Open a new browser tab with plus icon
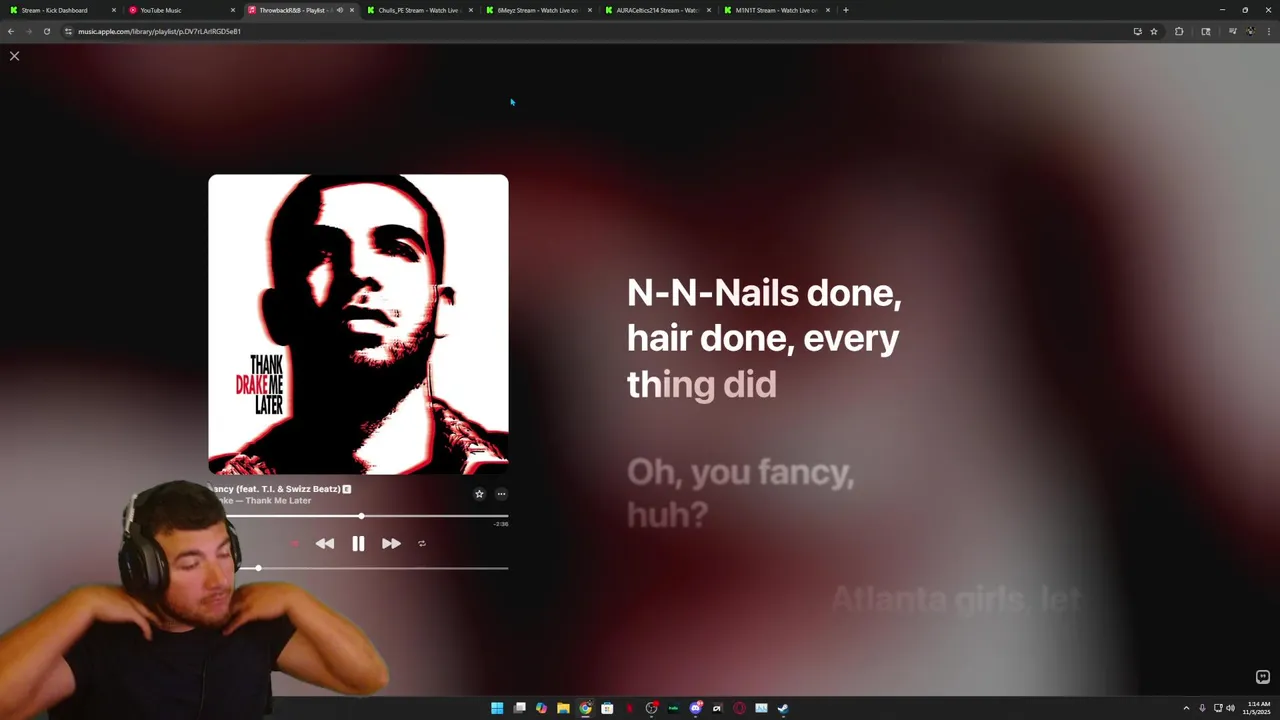1280x720 pixels. click(x=846, y=10)
